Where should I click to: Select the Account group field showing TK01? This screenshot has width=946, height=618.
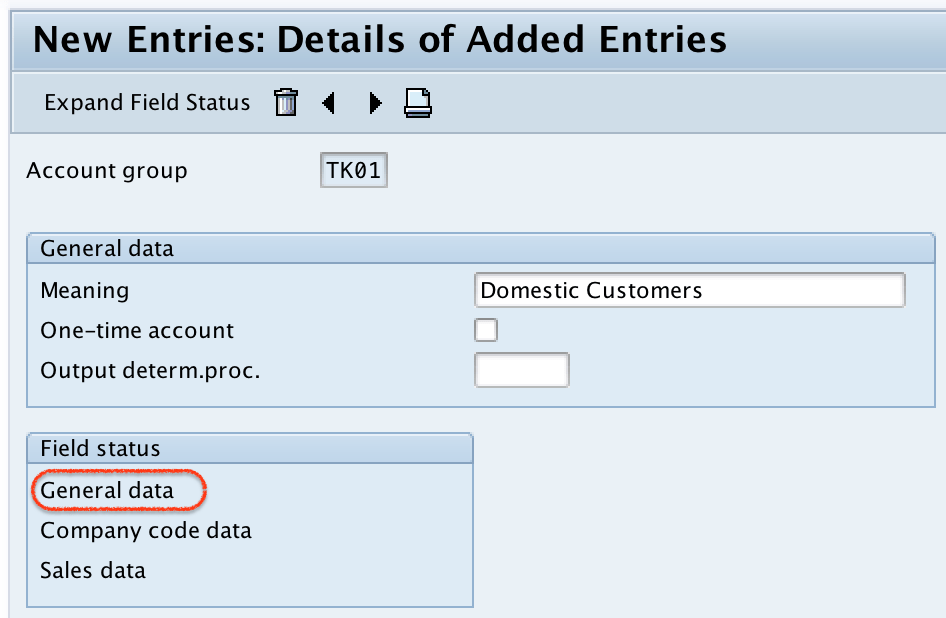(x=353, y=170)
